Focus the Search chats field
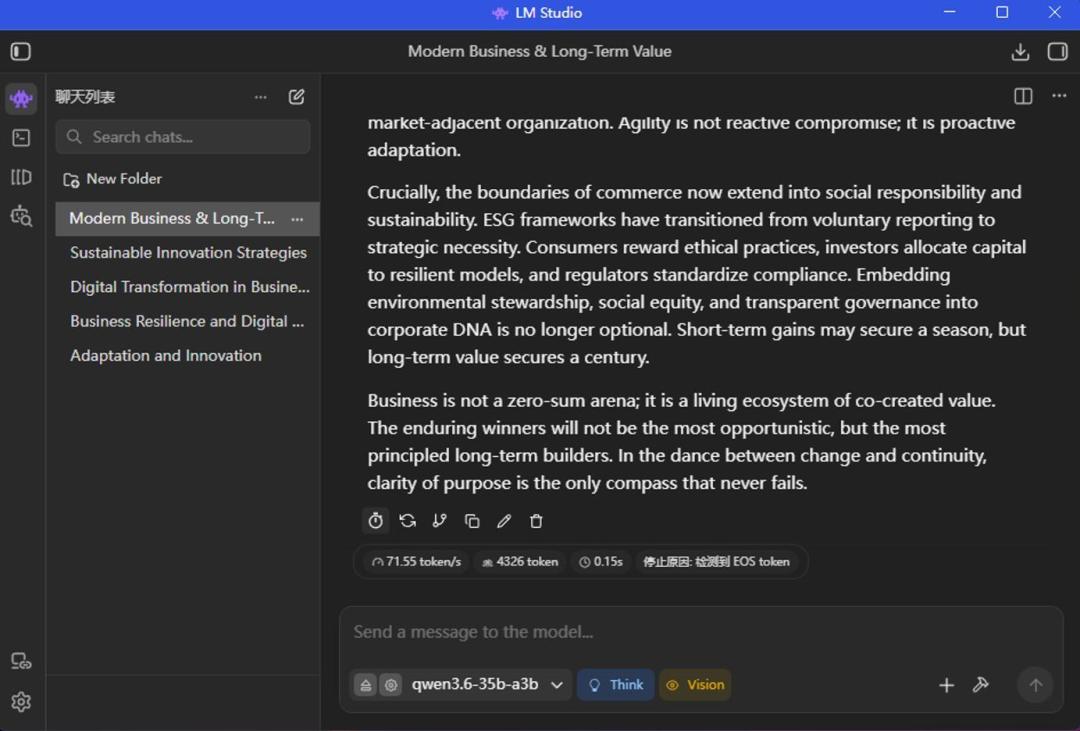This screenshot has height=731, width=1080. (183, 137)
